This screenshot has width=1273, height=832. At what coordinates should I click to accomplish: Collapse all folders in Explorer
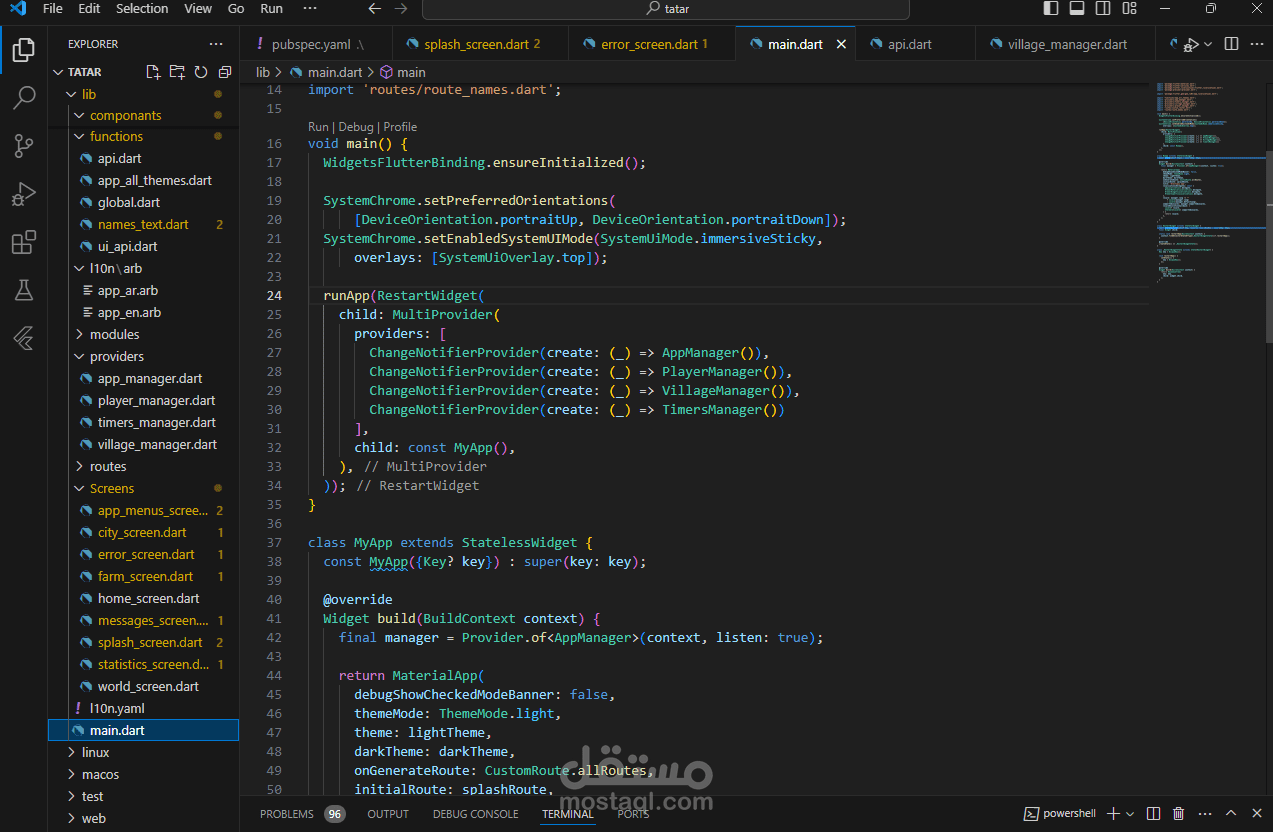(224, 72)
